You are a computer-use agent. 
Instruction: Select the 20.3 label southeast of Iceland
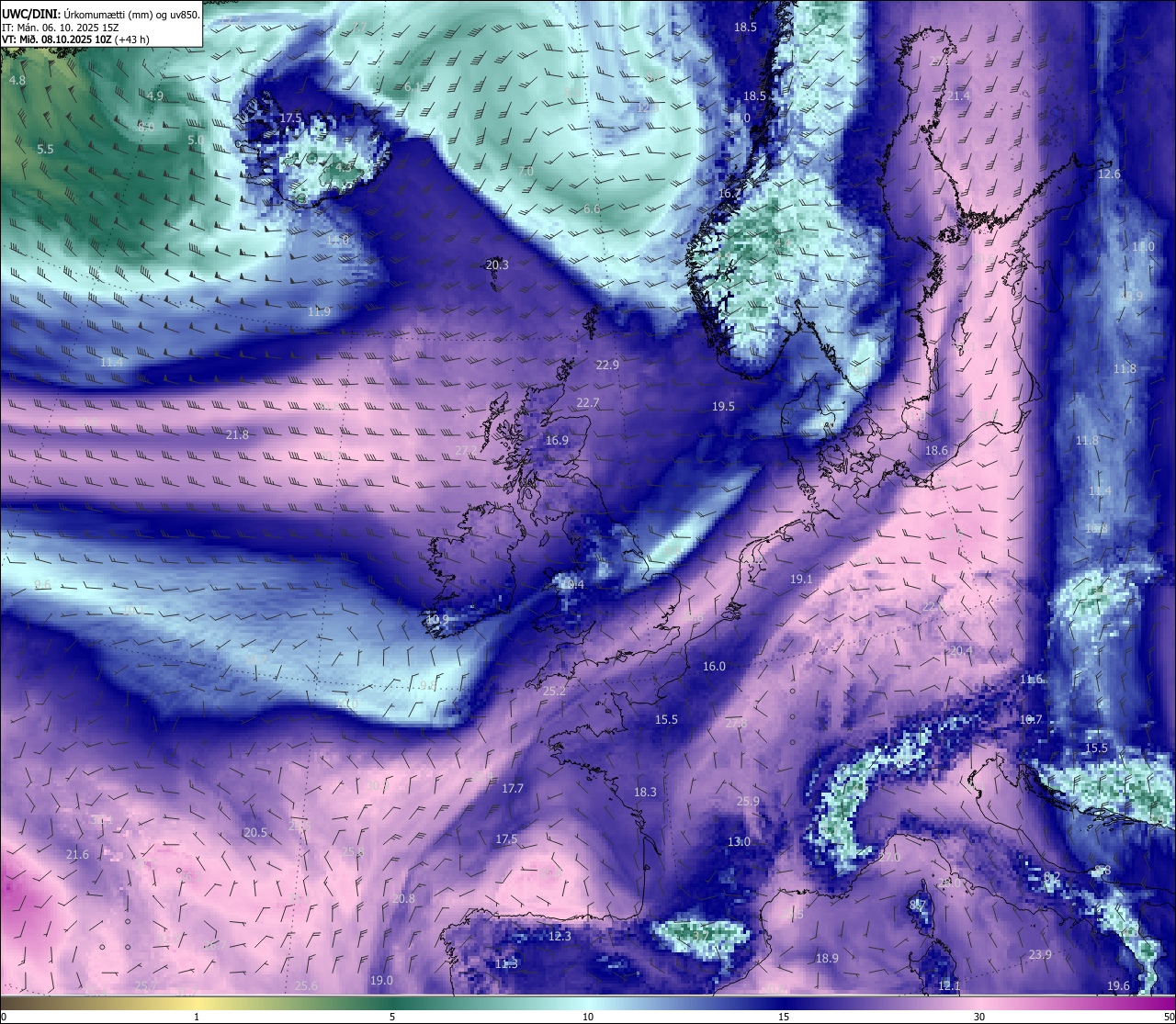pyautogui.click(x=496, y=264)
